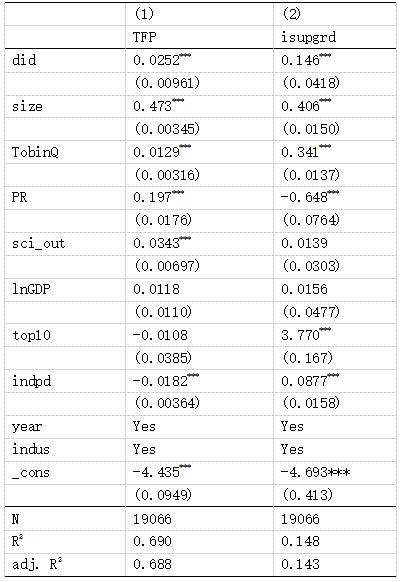Select the sci_out row label
The width and height of the screenshot is (402, 582).
tap(65, 243)
